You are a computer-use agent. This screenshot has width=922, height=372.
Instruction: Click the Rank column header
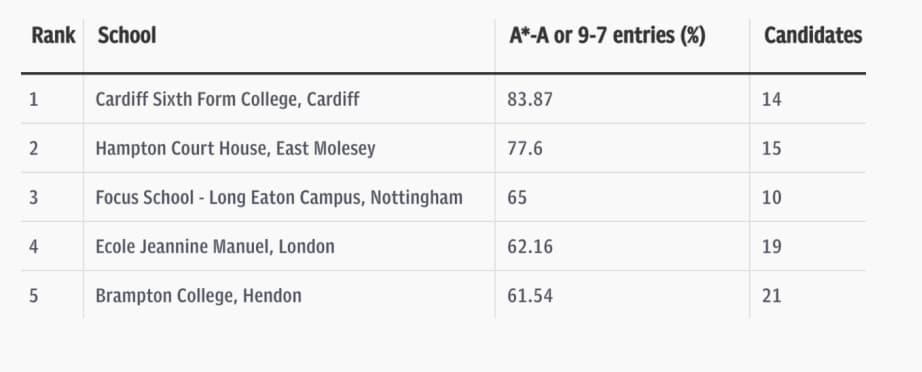click(x=53, y=36)
